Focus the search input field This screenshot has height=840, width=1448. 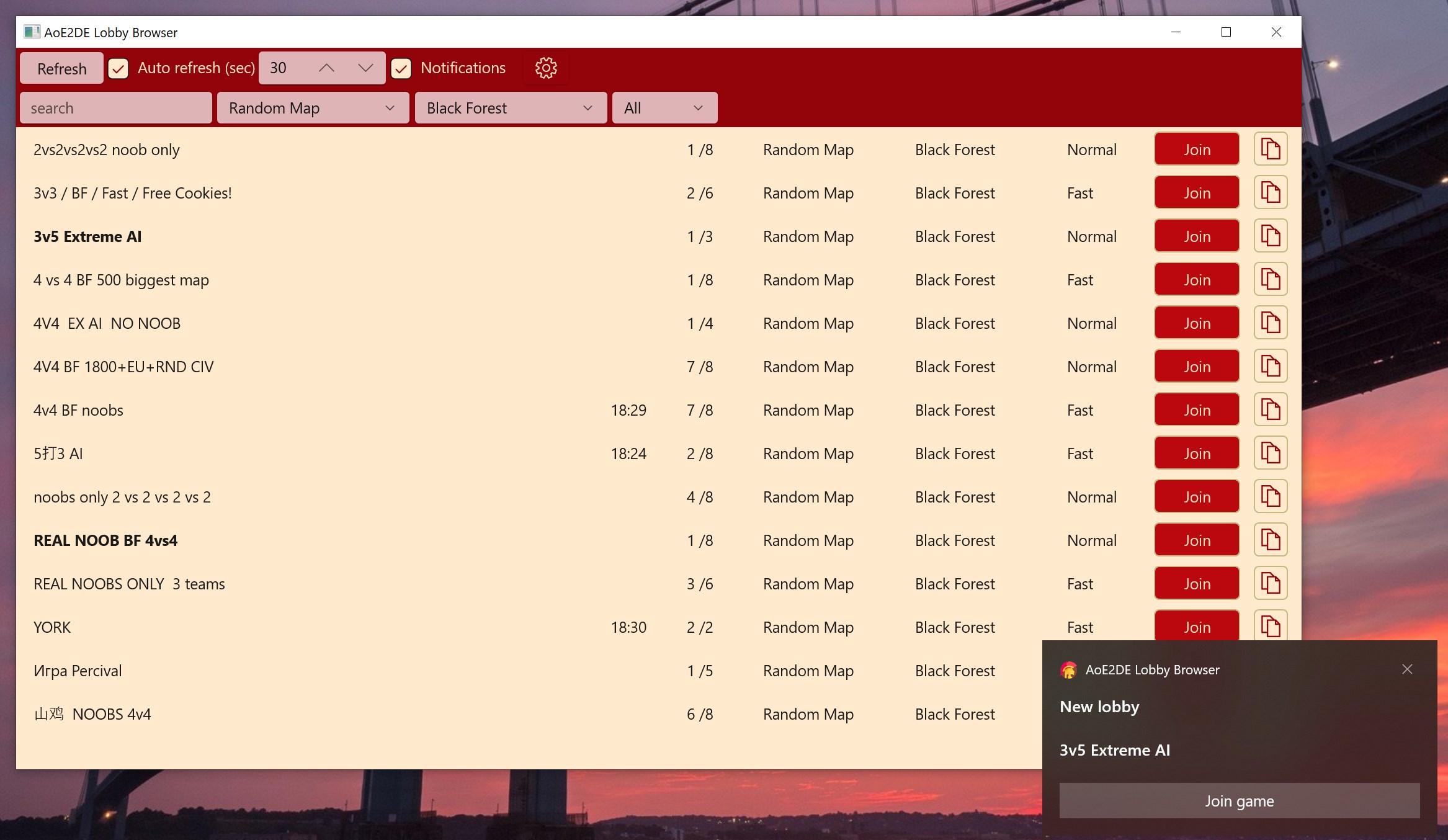click(116, 108)
